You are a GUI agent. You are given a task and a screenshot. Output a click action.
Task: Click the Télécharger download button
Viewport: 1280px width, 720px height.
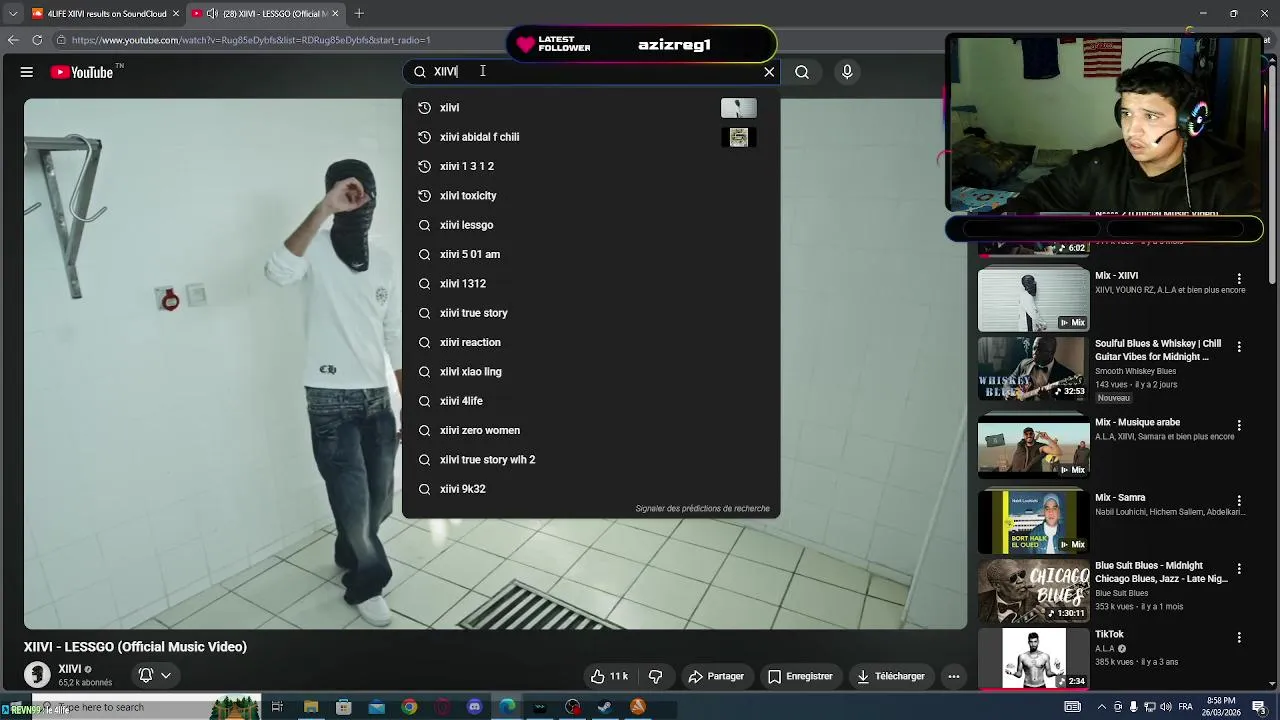pos(890,676)
